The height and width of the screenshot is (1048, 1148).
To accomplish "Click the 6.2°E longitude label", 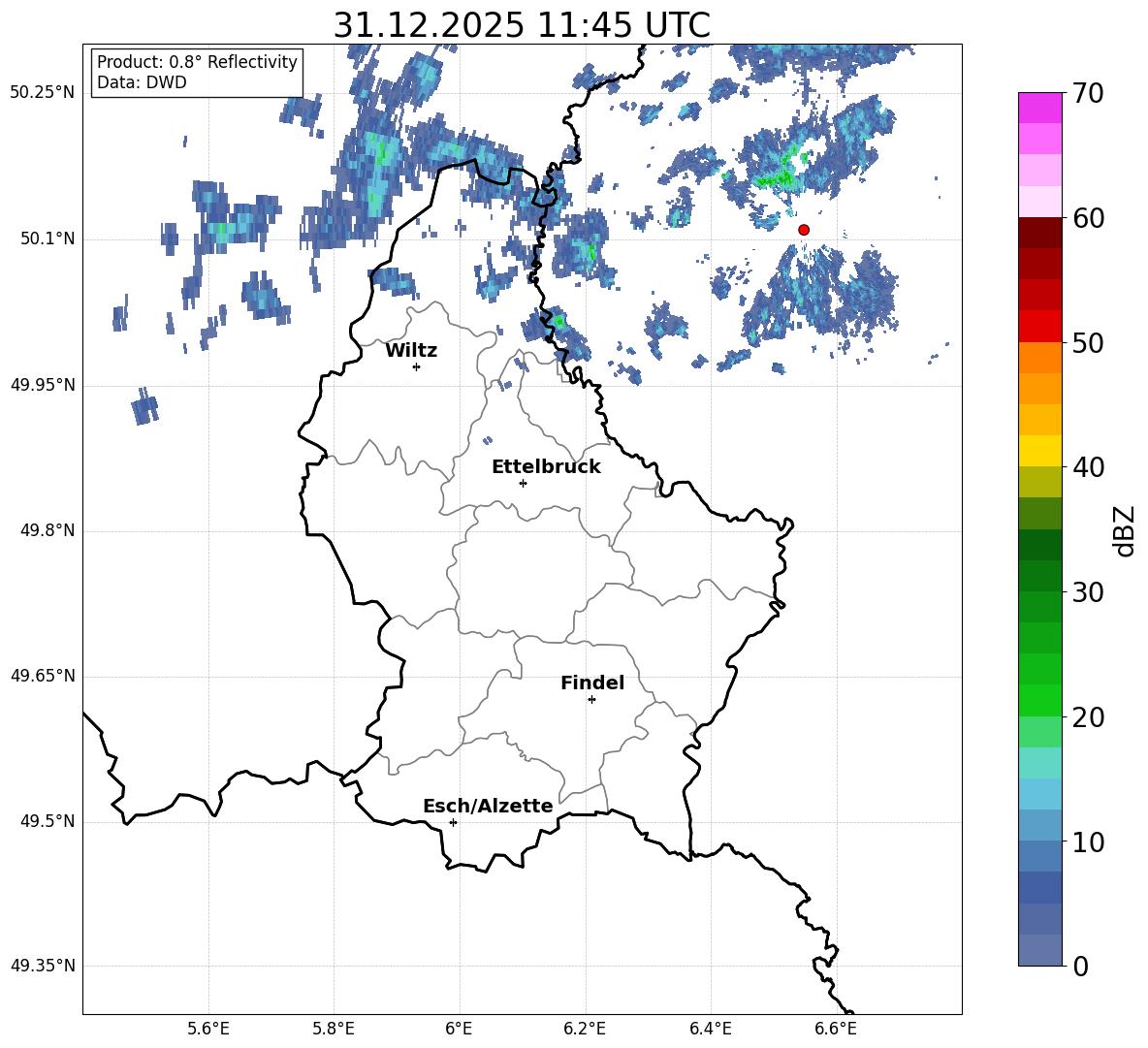I will [x=585, y=1029].
